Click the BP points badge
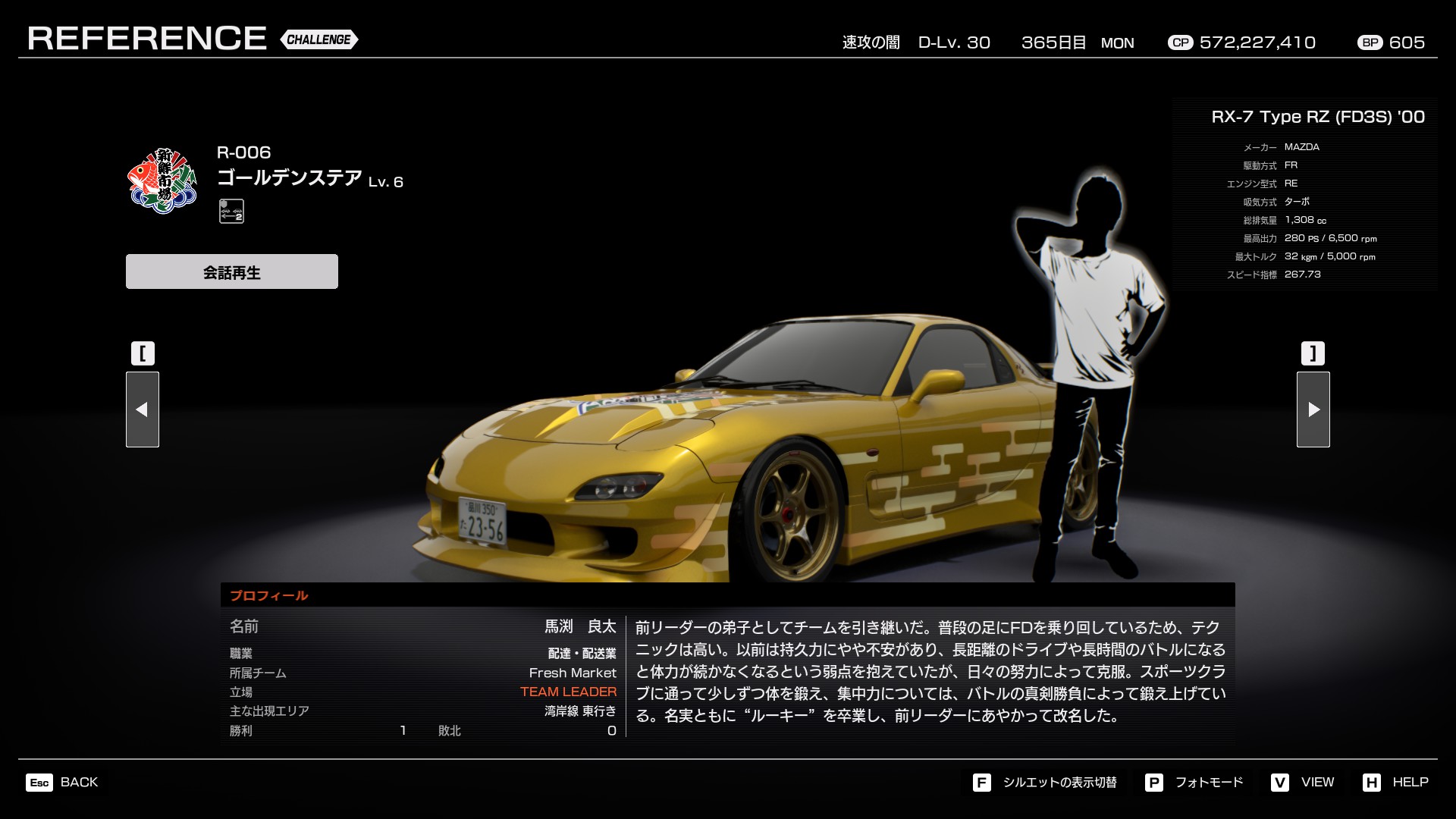 (1370, 42)
